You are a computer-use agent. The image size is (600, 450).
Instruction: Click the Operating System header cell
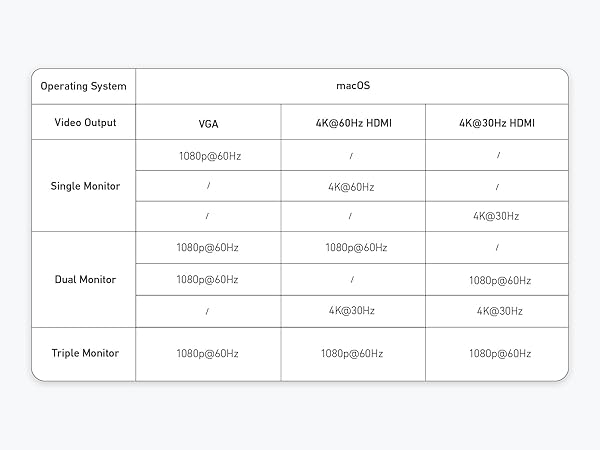point(83,86)
